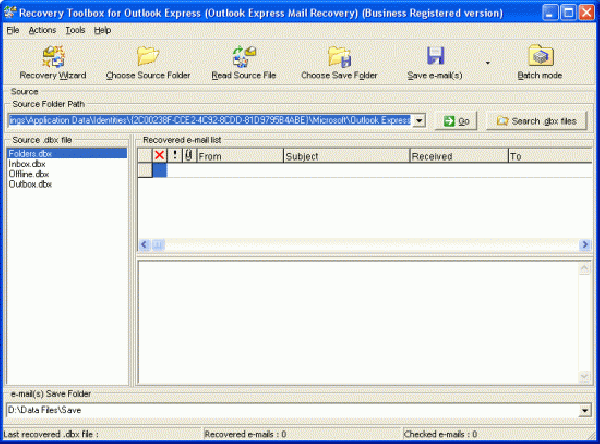Click the attachment paperclip column header
Viewport: 600px width, 444px height.
(x=188, y=156)
